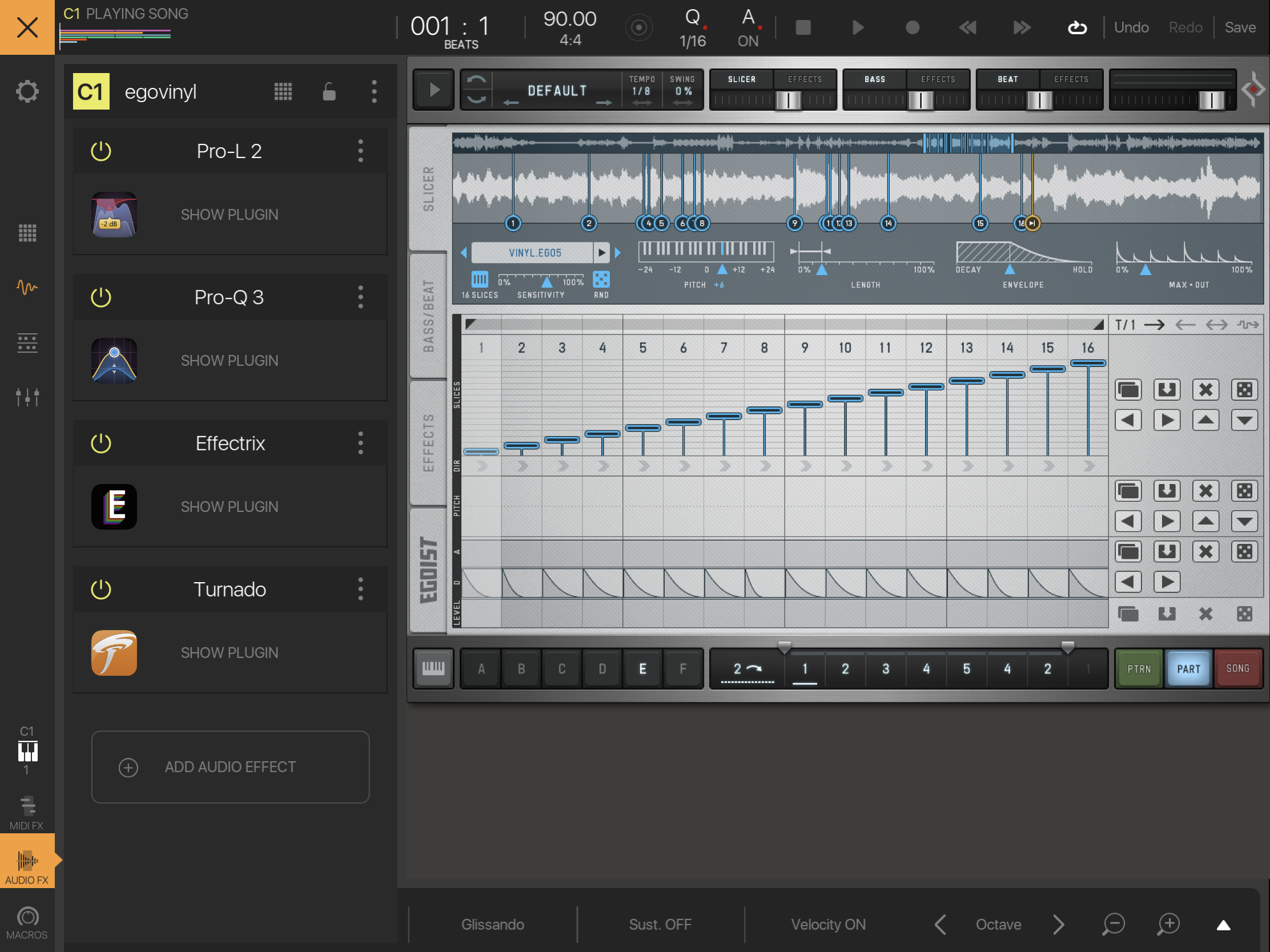Image resolution: width=1270 pixels, height=952 pixels.
Task: Open Effectrix options menu
Action: 360,443
